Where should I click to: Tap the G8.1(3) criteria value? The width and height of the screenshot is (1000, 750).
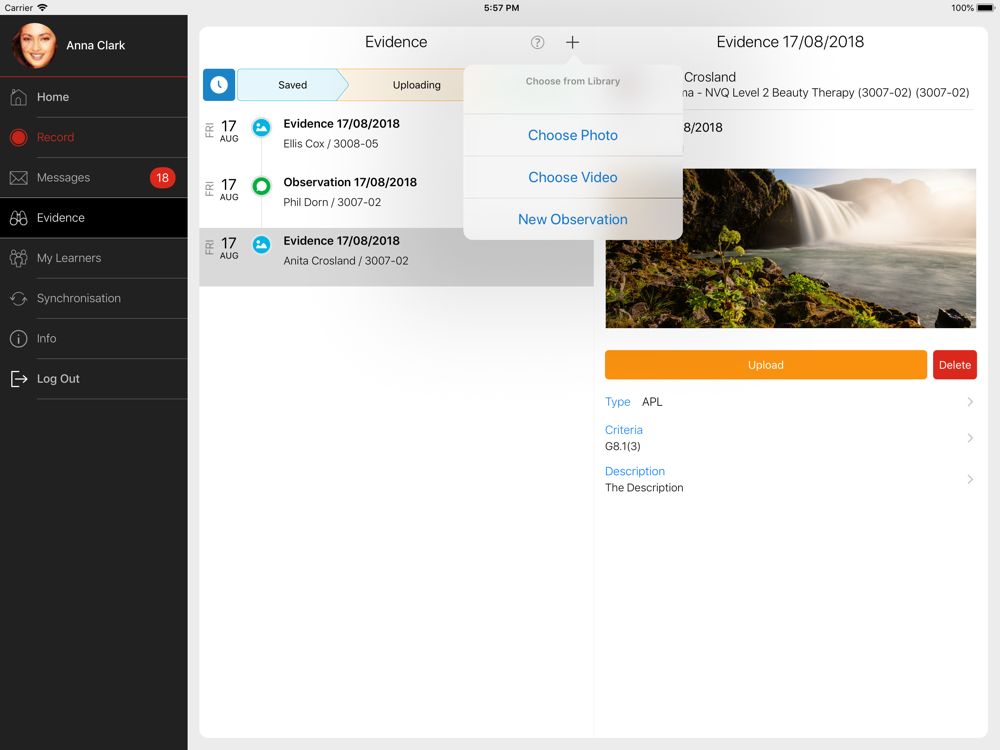622,446
